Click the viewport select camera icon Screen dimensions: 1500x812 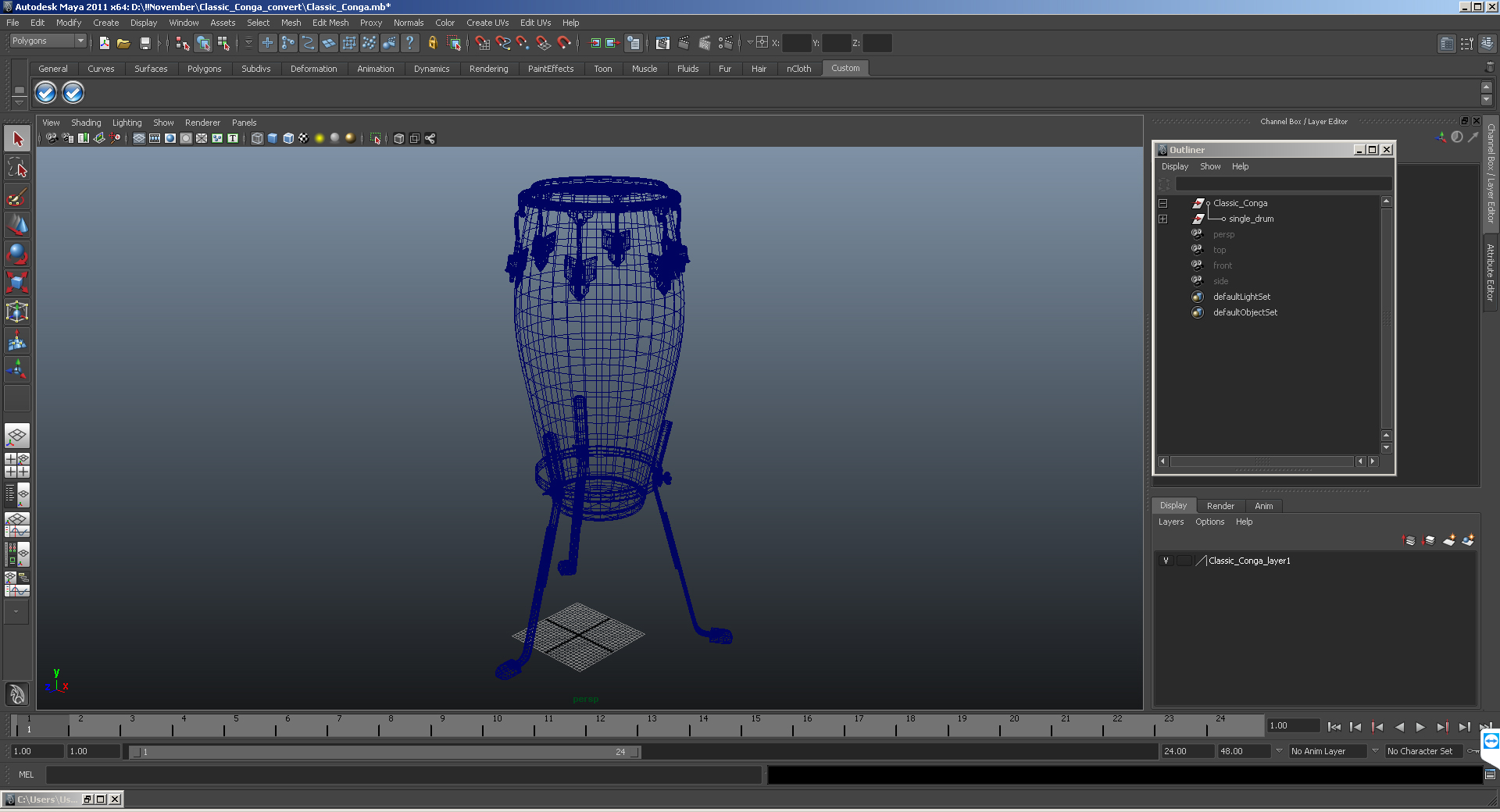pos(52,138)
